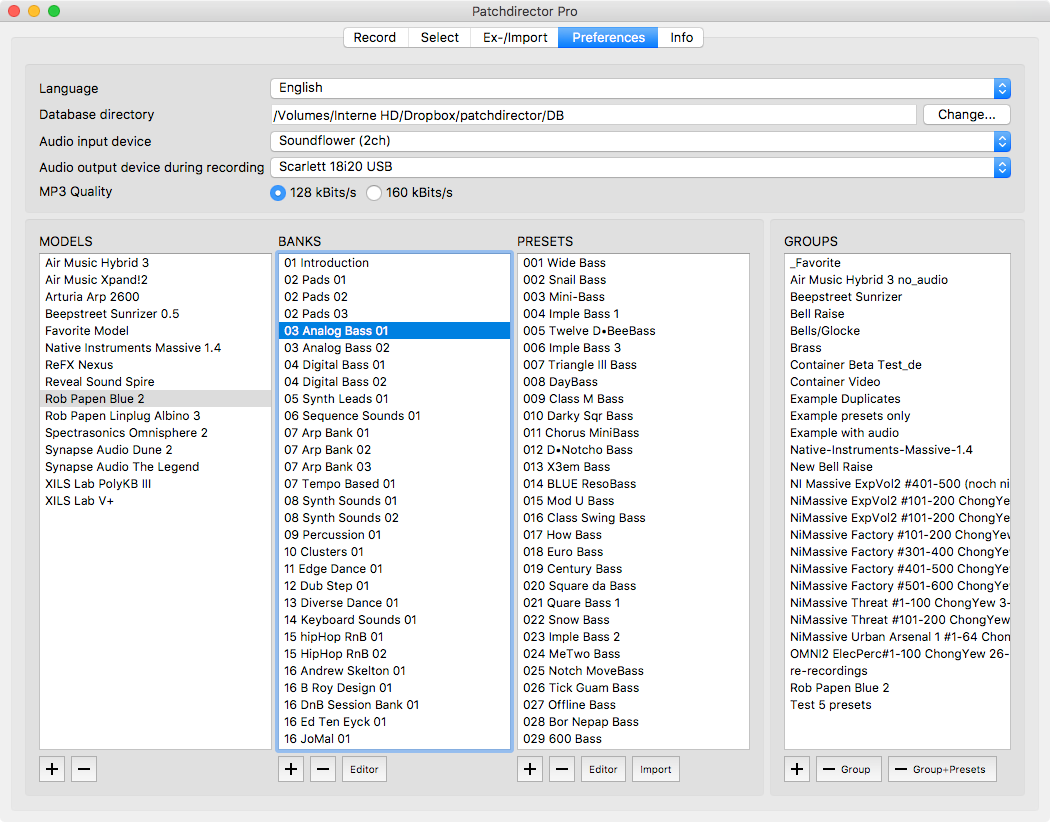Remove the selected preset with the minus button
The image size is (1050, 822).
pyautogui.click(x=562, y=769)
